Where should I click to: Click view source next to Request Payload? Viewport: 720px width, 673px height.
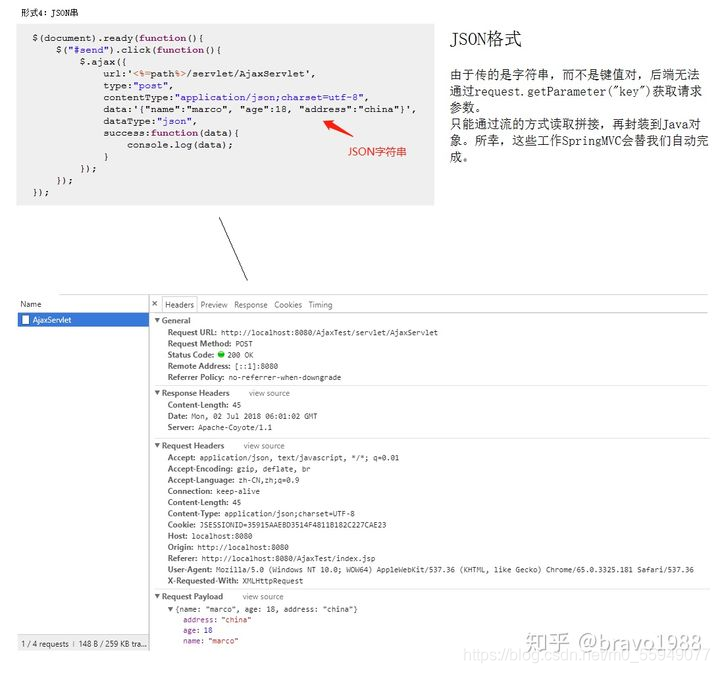263,597
